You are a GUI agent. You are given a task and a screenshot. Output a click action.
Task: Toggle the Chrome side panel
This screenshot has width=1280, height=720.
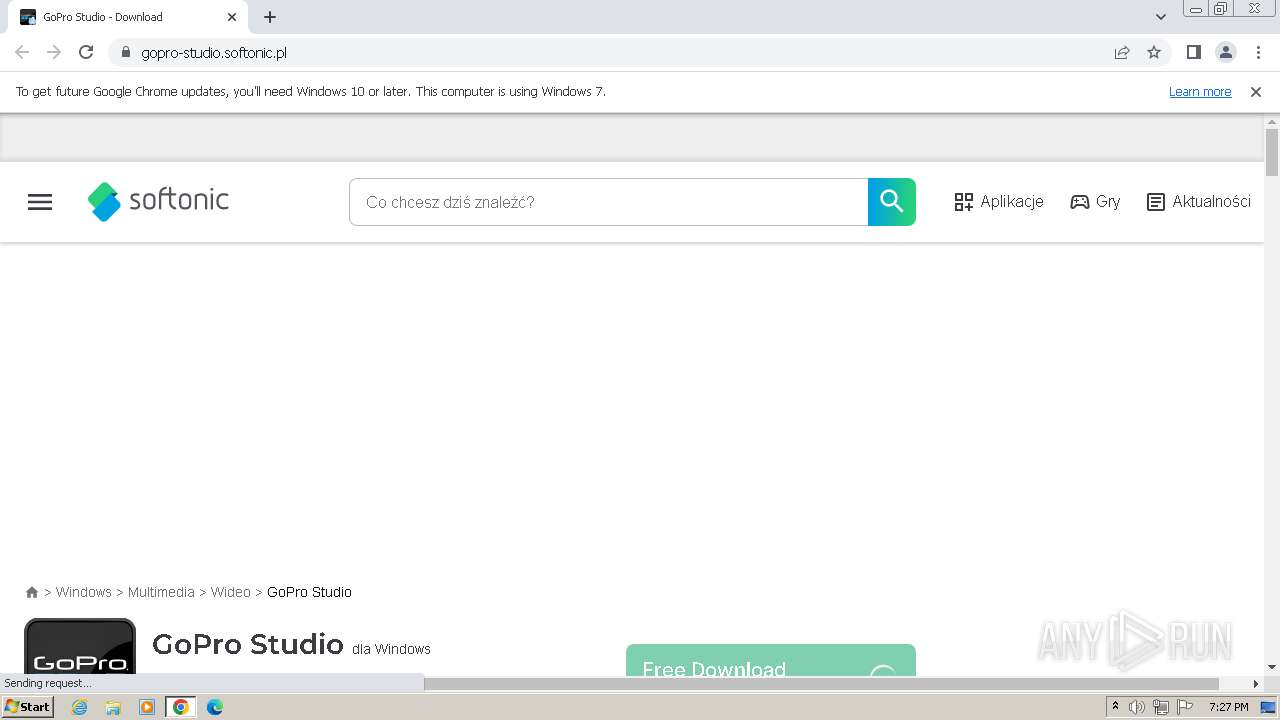click(x=1194, y=52)
